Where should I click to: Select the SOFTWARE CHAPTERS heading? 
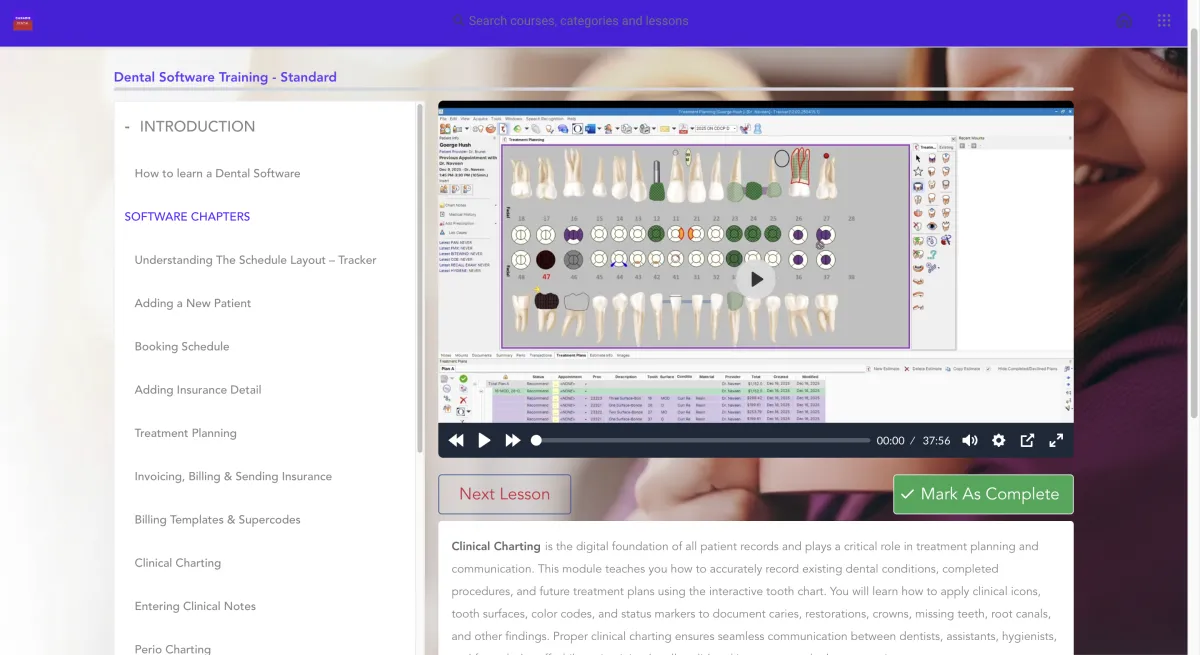click(187, 216)
